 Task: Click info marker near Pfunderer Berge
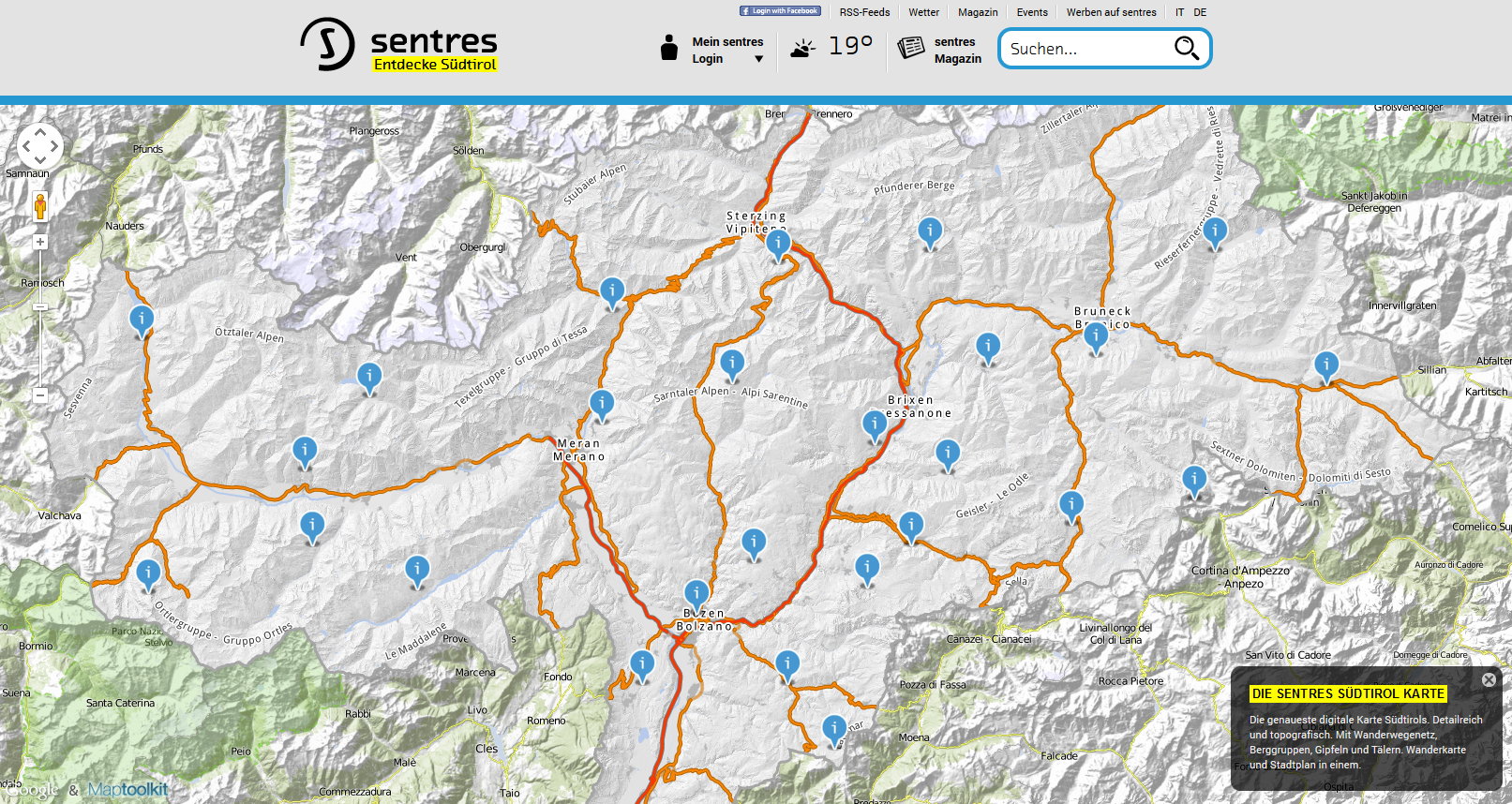[930, 233]
